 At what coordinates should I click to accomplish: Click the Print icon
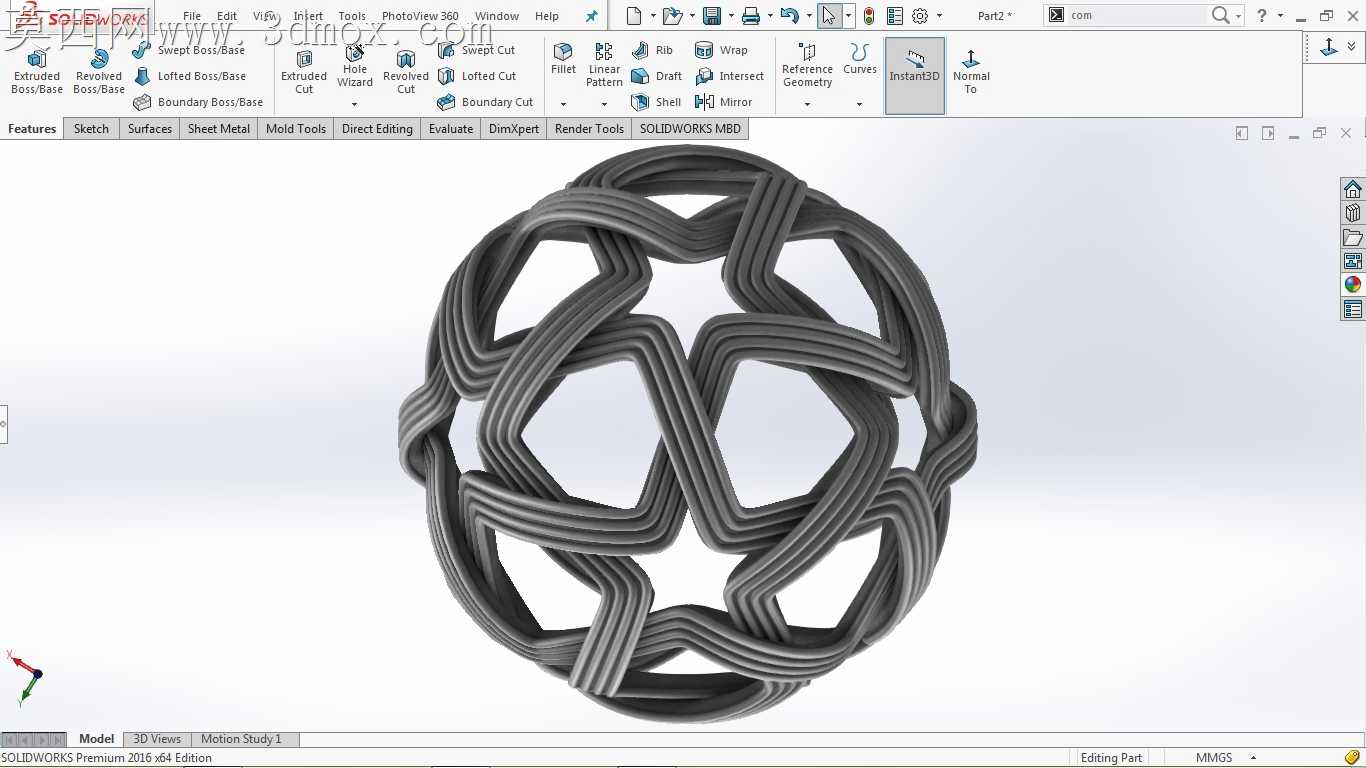click(x=751, y=15)
